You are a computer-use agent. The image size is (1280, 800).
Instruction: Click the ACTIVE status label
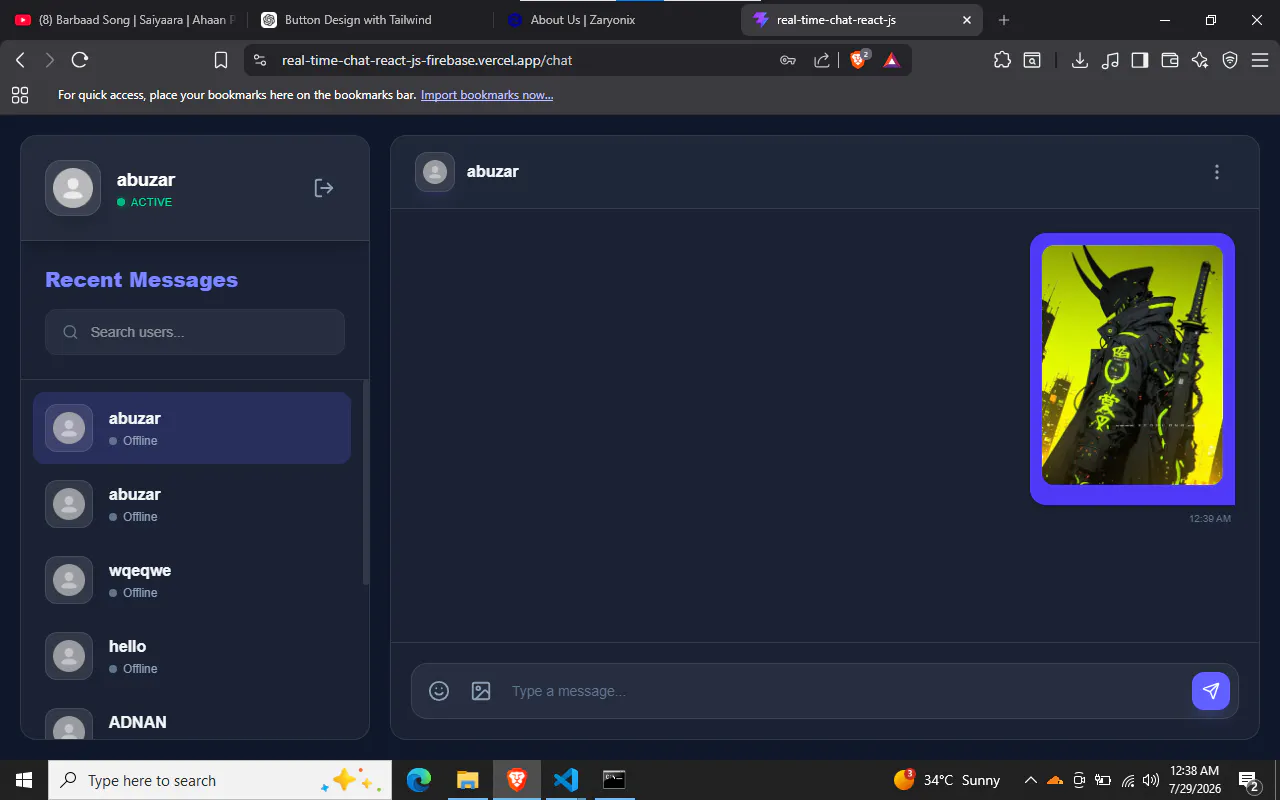click(151, 202)
